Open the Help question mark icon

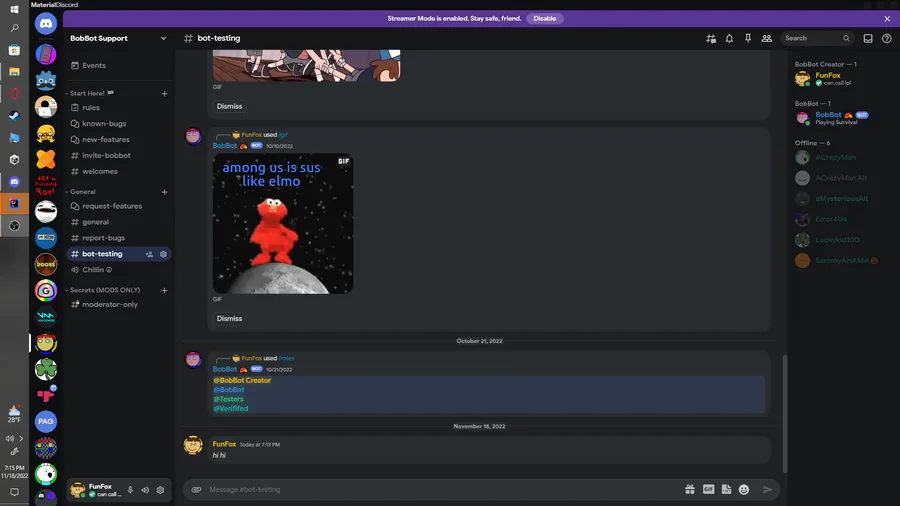pos(887,38)
